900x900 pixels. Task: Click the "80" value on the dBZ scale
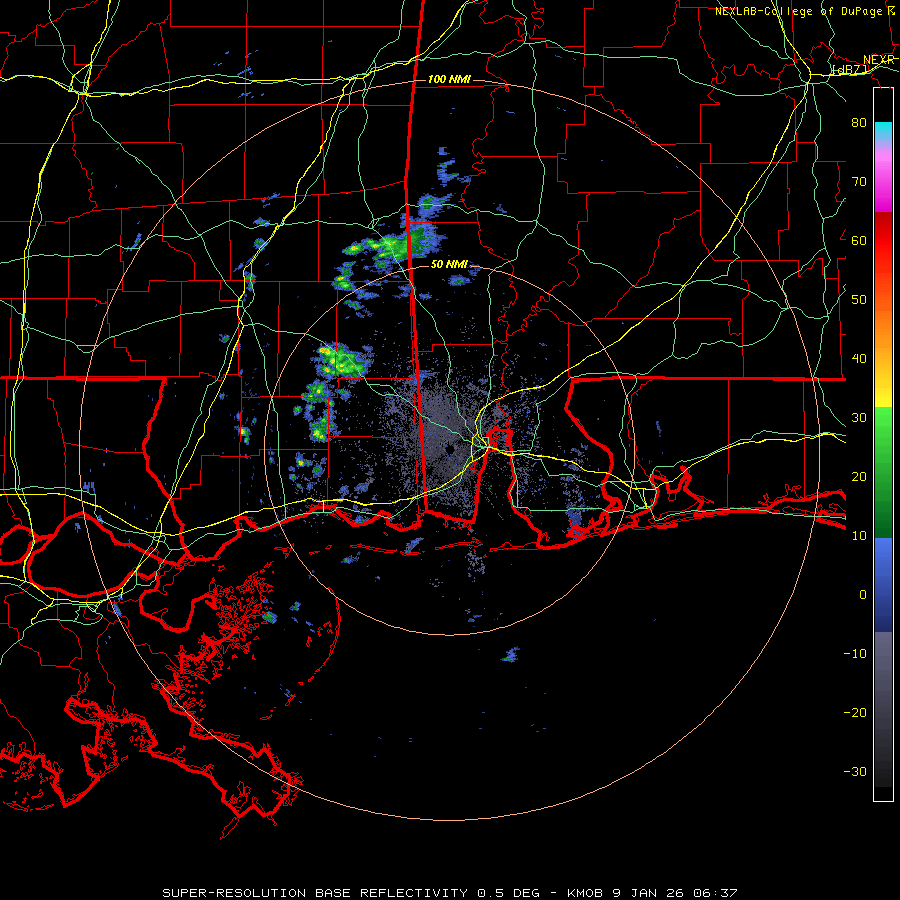pos(859,122)
